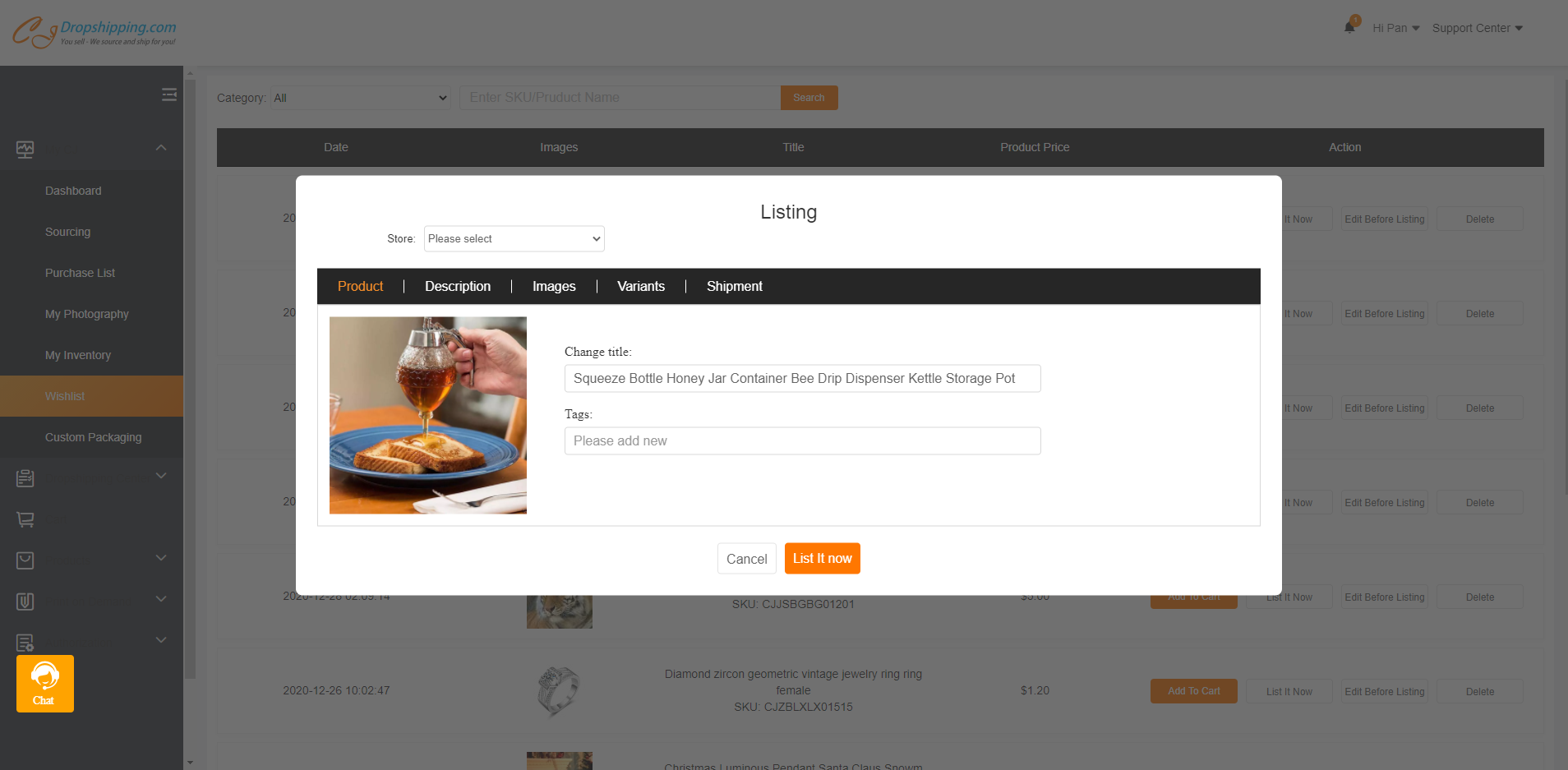The height and width of the screenshot is (770, 1568).
Task: Click the settings document sidebar icon
Action: pos(25,643)
